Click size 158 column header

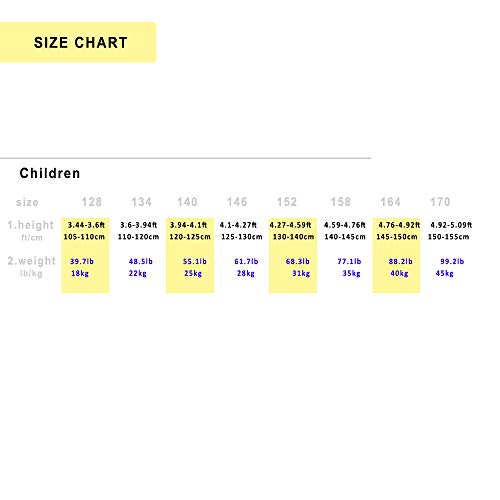[340, 202]
